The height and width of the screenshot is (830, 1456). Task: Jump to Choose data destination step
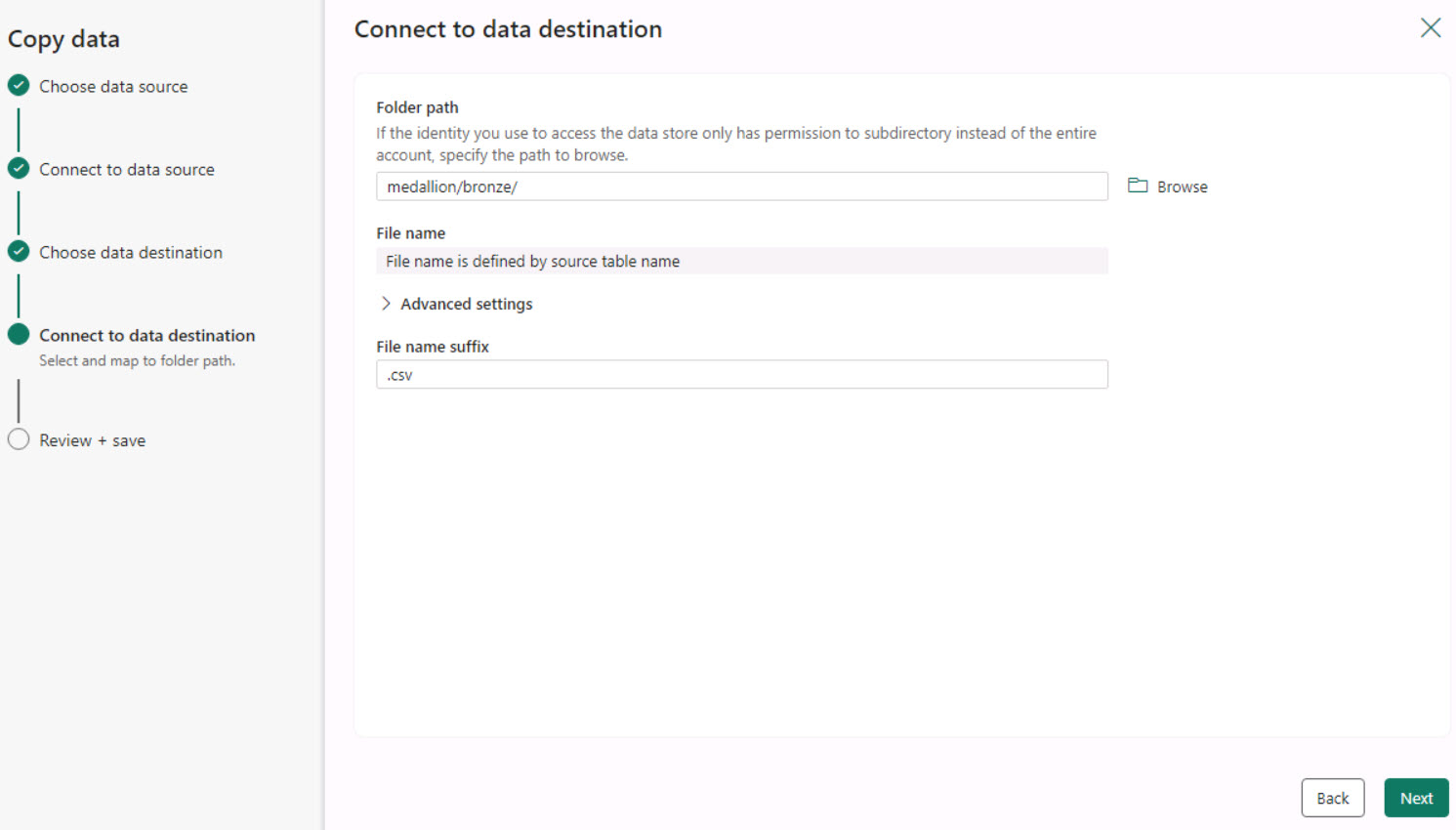(130, 253)
